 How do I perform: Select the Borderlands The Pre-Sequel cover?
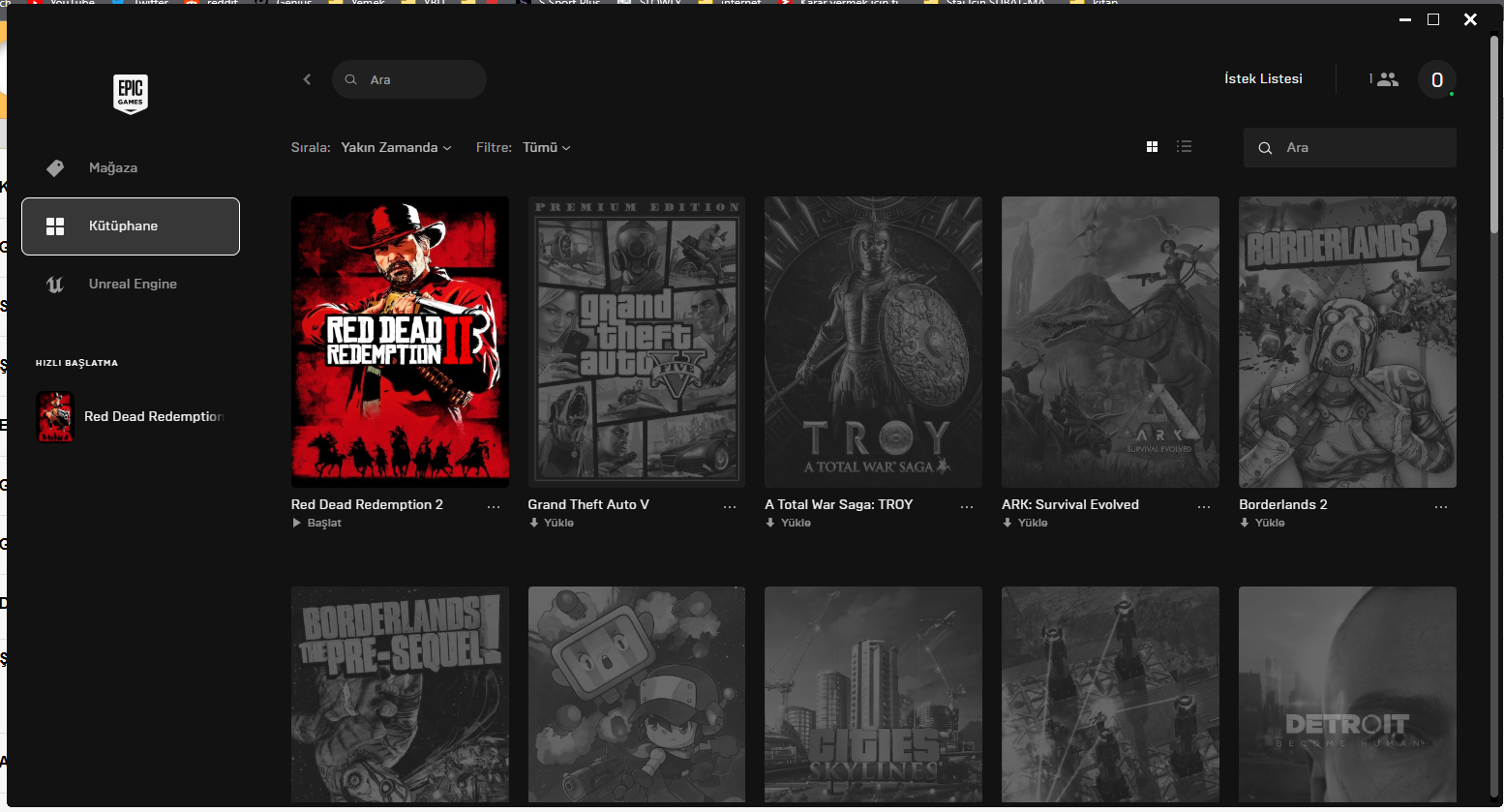(400, 695)
